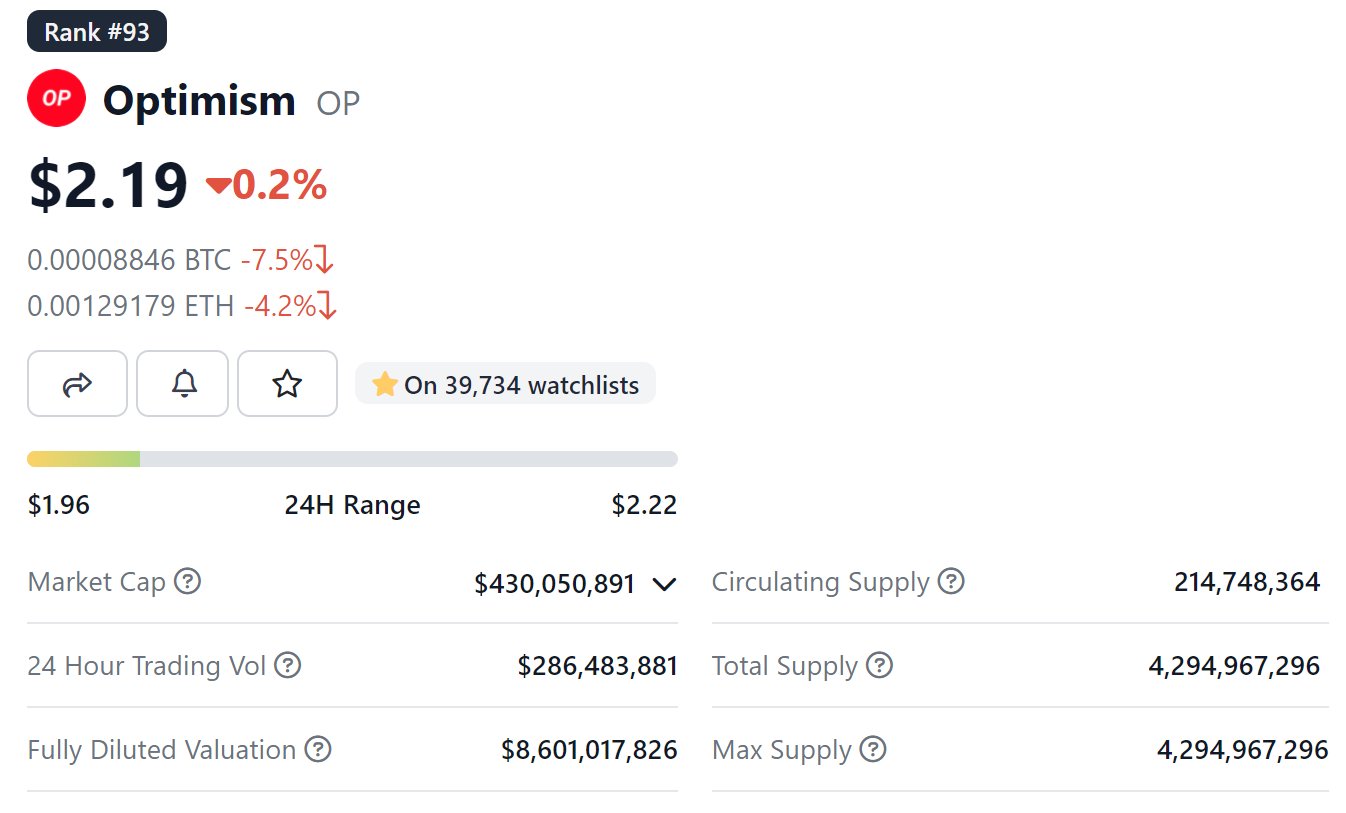Click the Total Supply question mark icon

tap(878, 665)
